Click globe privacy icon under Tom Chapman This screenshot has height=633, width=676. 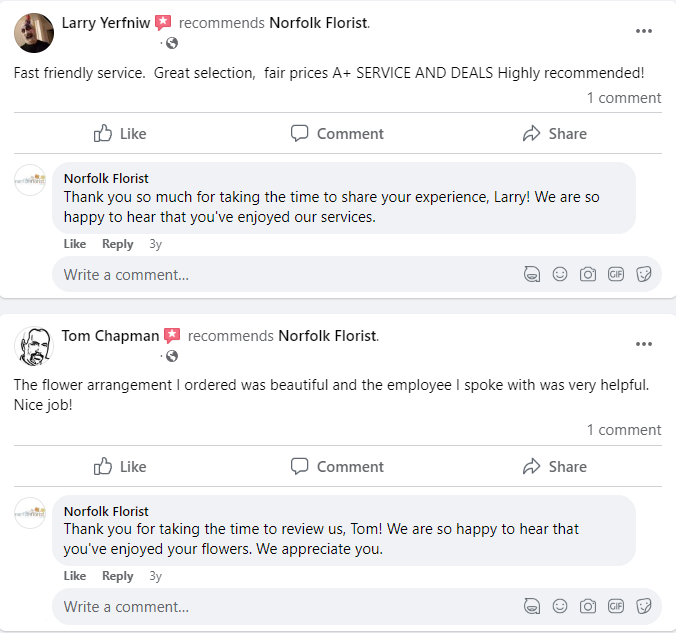(172, 356)
